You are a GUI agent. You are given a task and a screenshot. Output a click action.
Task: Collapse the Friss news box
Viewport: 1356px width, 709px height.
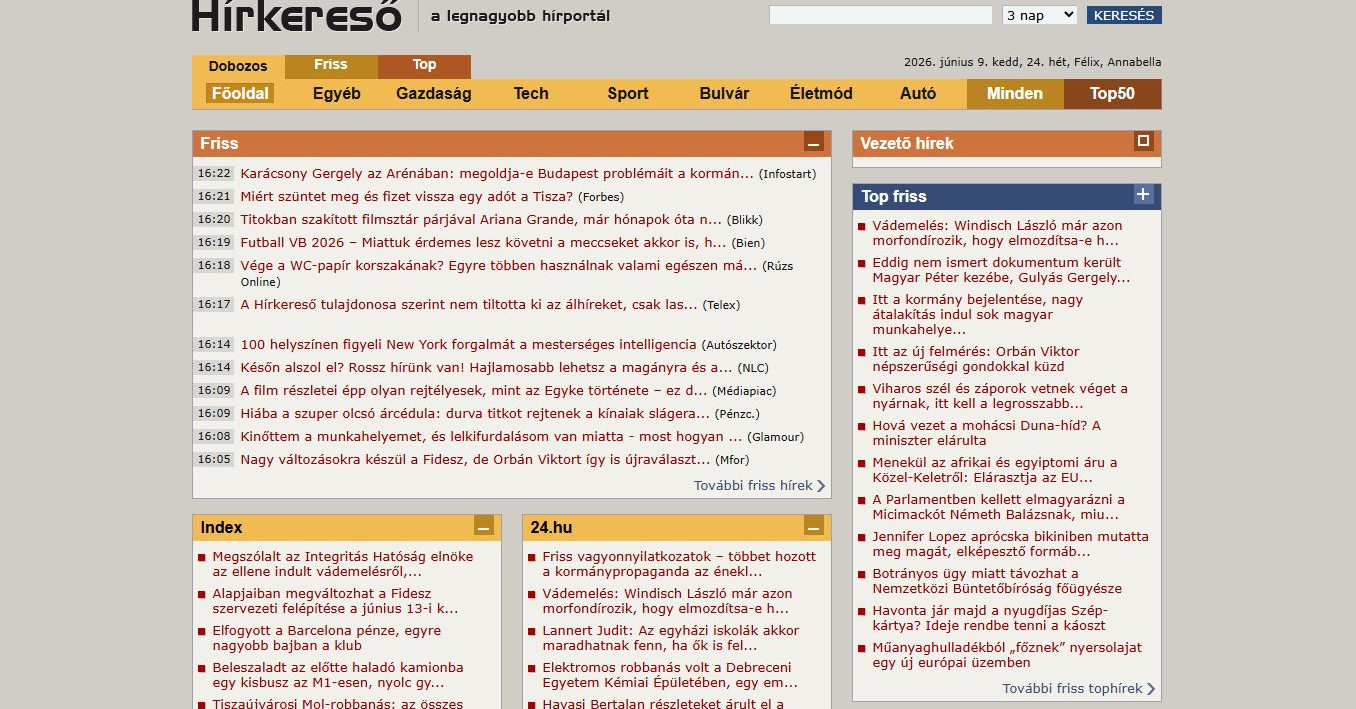814,142
